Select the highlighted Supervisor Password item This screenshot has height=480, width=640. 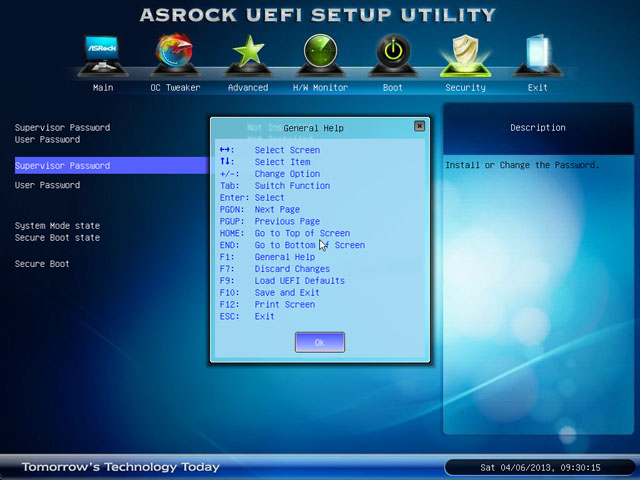[x=111, y=165]
